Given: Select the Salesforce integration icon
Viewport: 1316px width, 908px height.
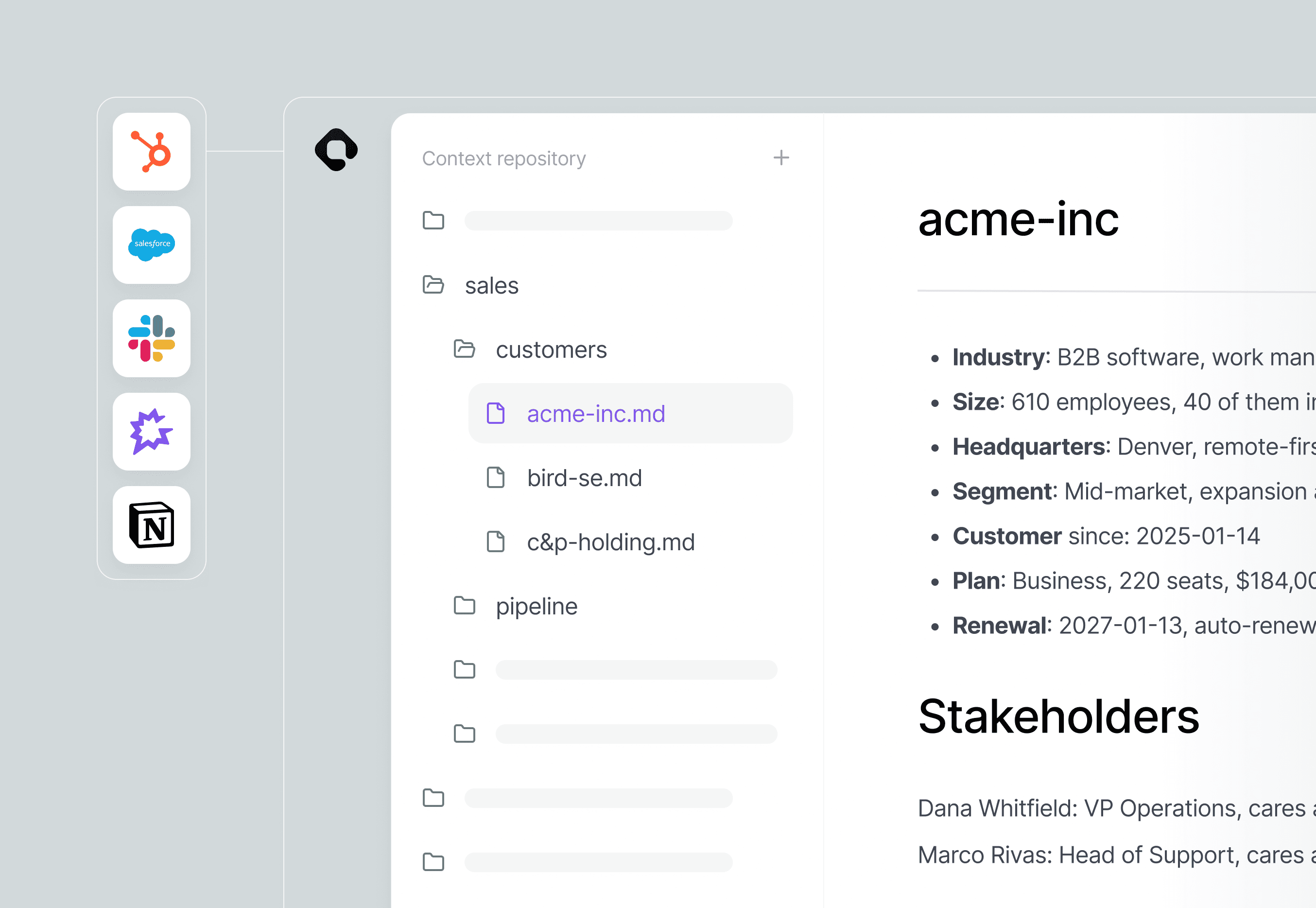Looking at the screenshot, I should [x=151, y=244].
